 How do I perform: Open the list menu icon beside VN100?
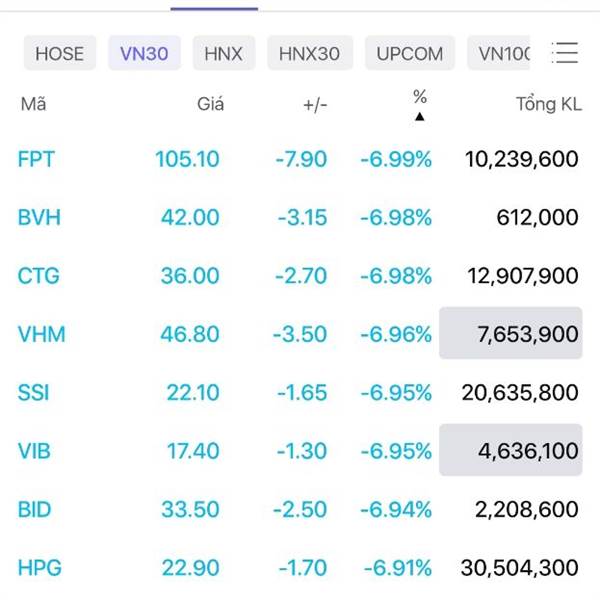pyautogui.click(x=565, y=52)
